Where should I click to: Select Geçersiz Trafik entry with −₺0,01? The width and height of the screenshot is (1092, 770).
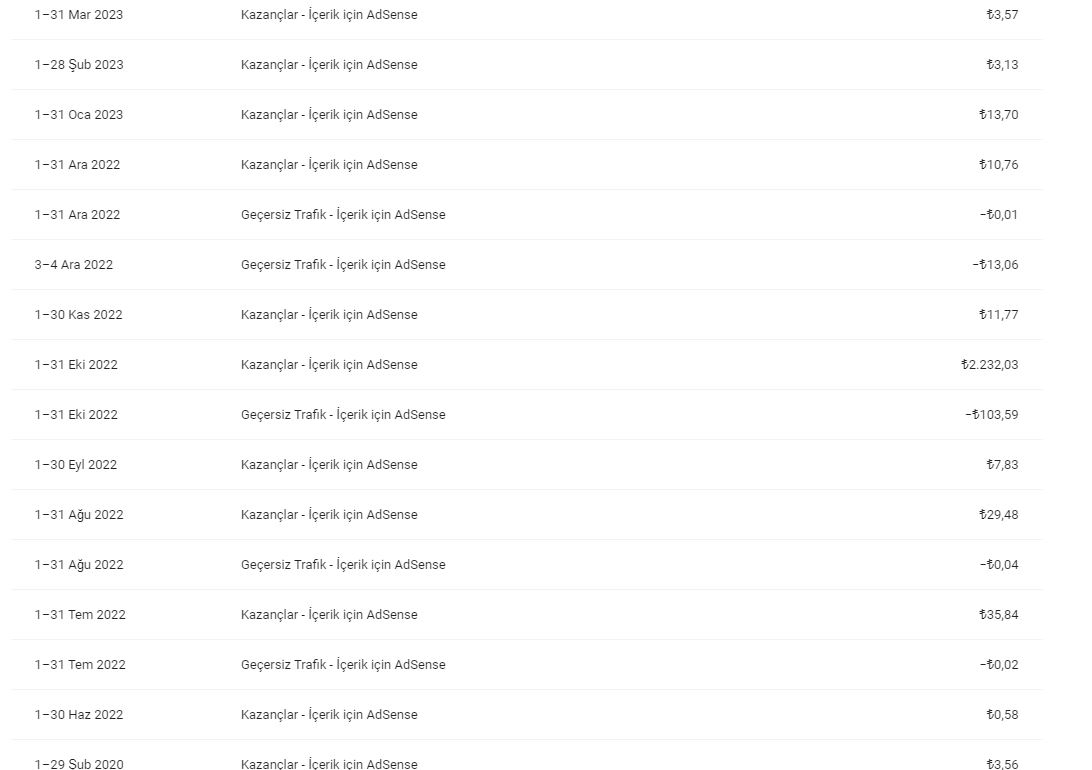click(343, 215)
